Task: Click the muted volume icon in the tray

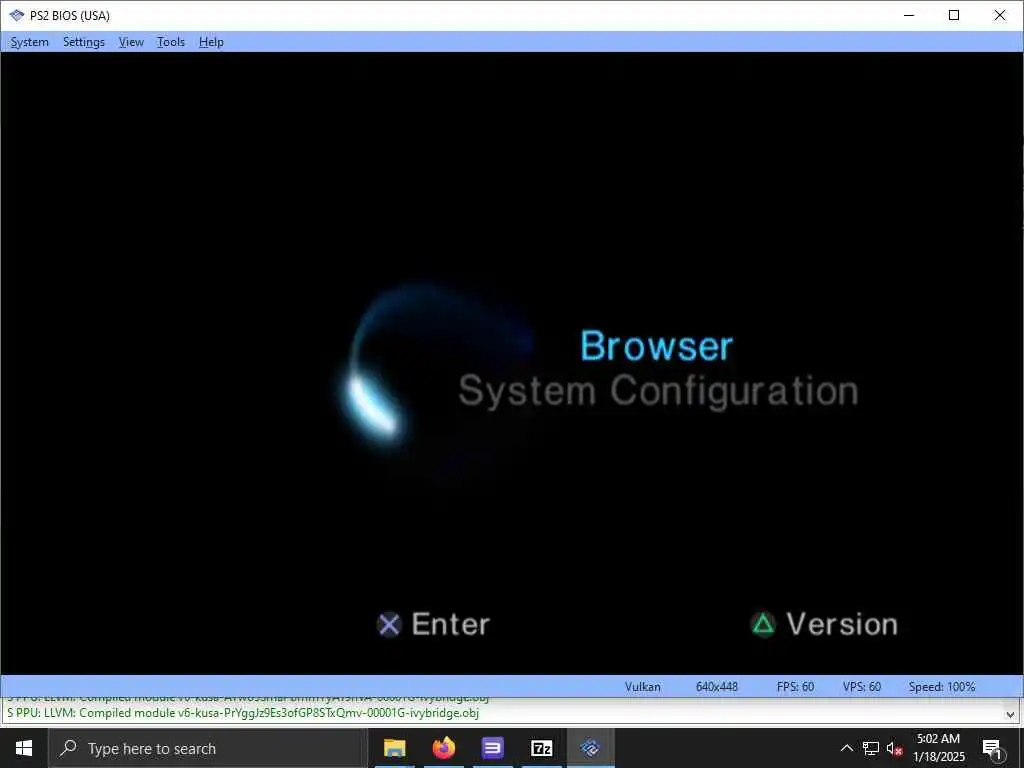Action: coord(894,748)
